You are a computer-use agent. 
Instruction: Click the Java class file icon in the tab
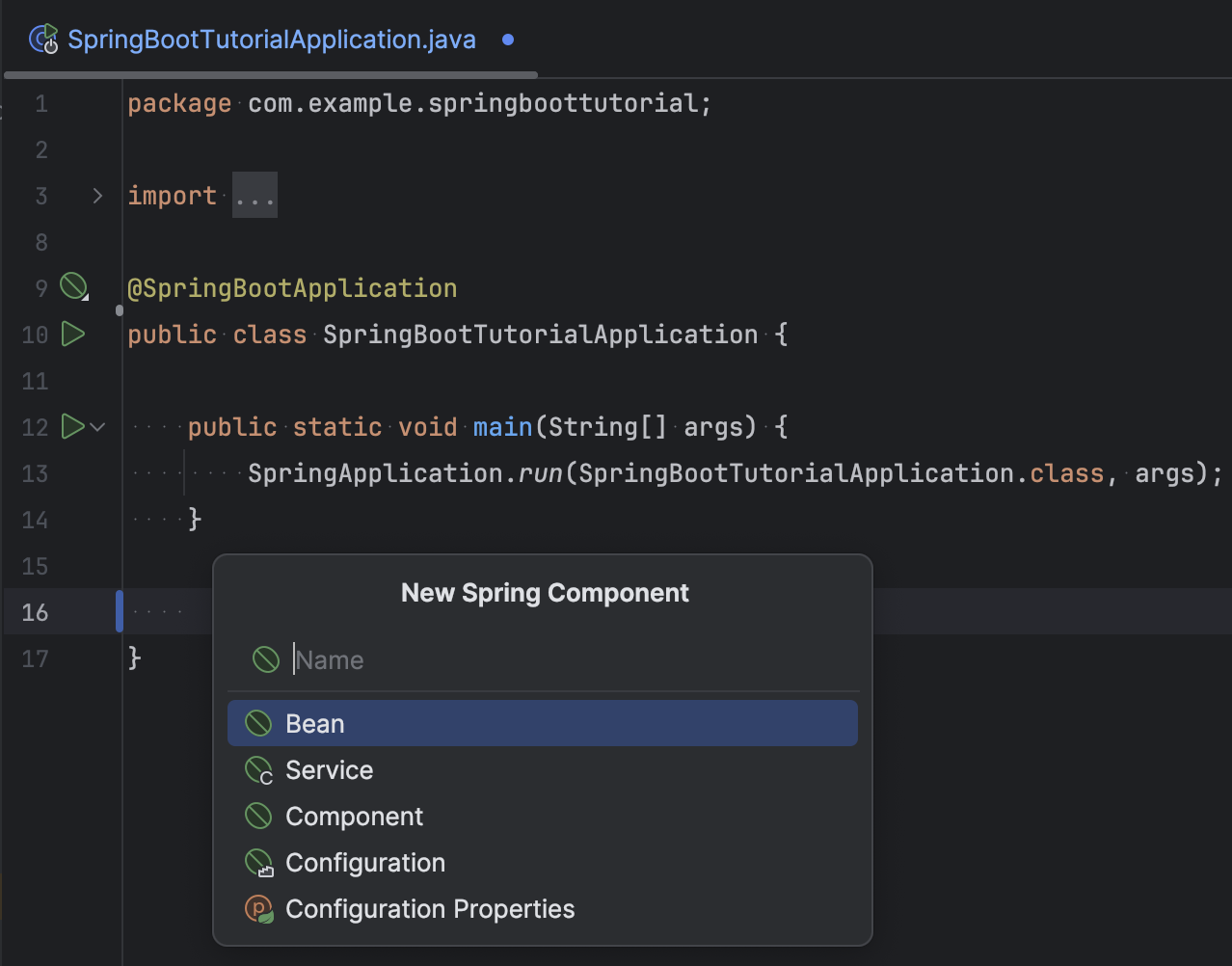point(43,40)
